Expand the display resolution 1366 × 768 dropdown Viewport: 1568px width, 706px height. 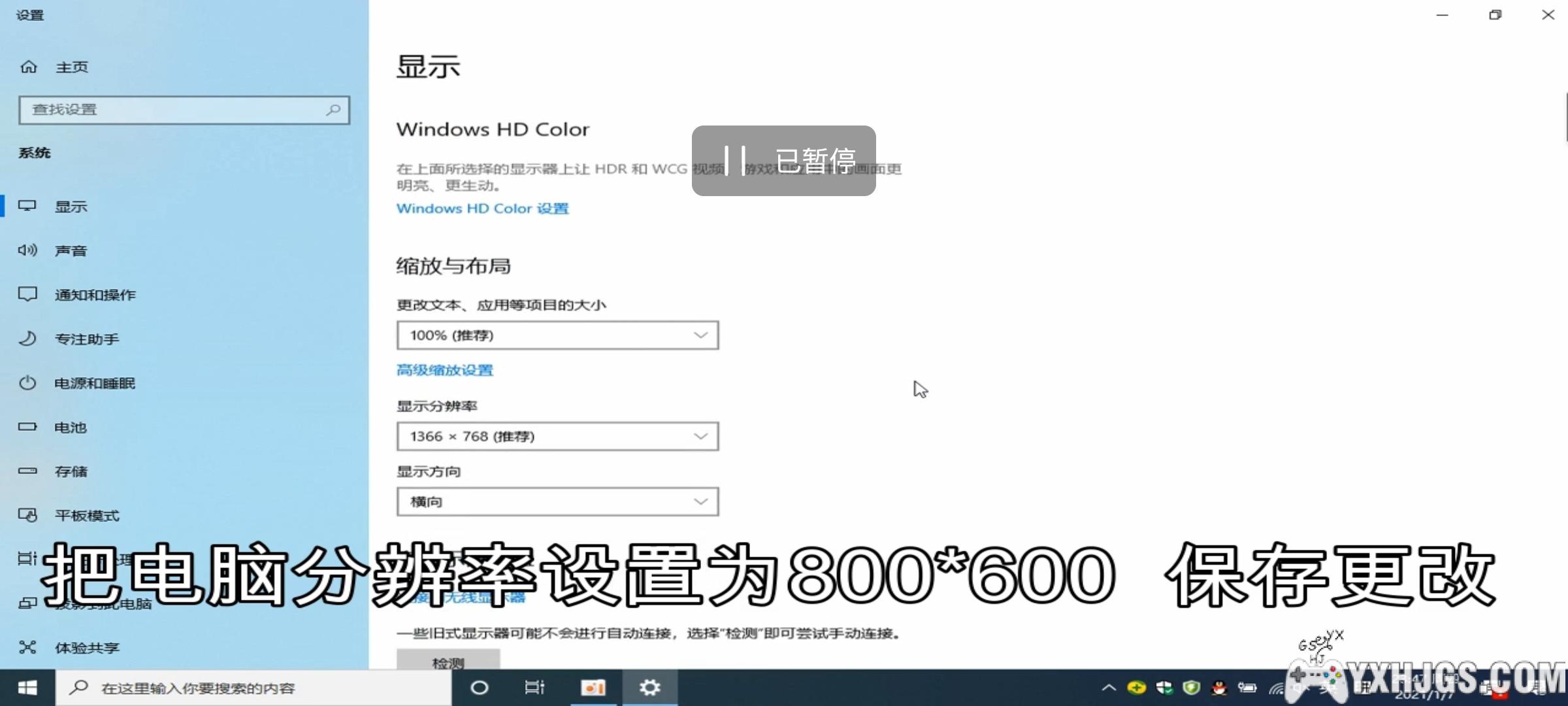[x=557, y=436]
